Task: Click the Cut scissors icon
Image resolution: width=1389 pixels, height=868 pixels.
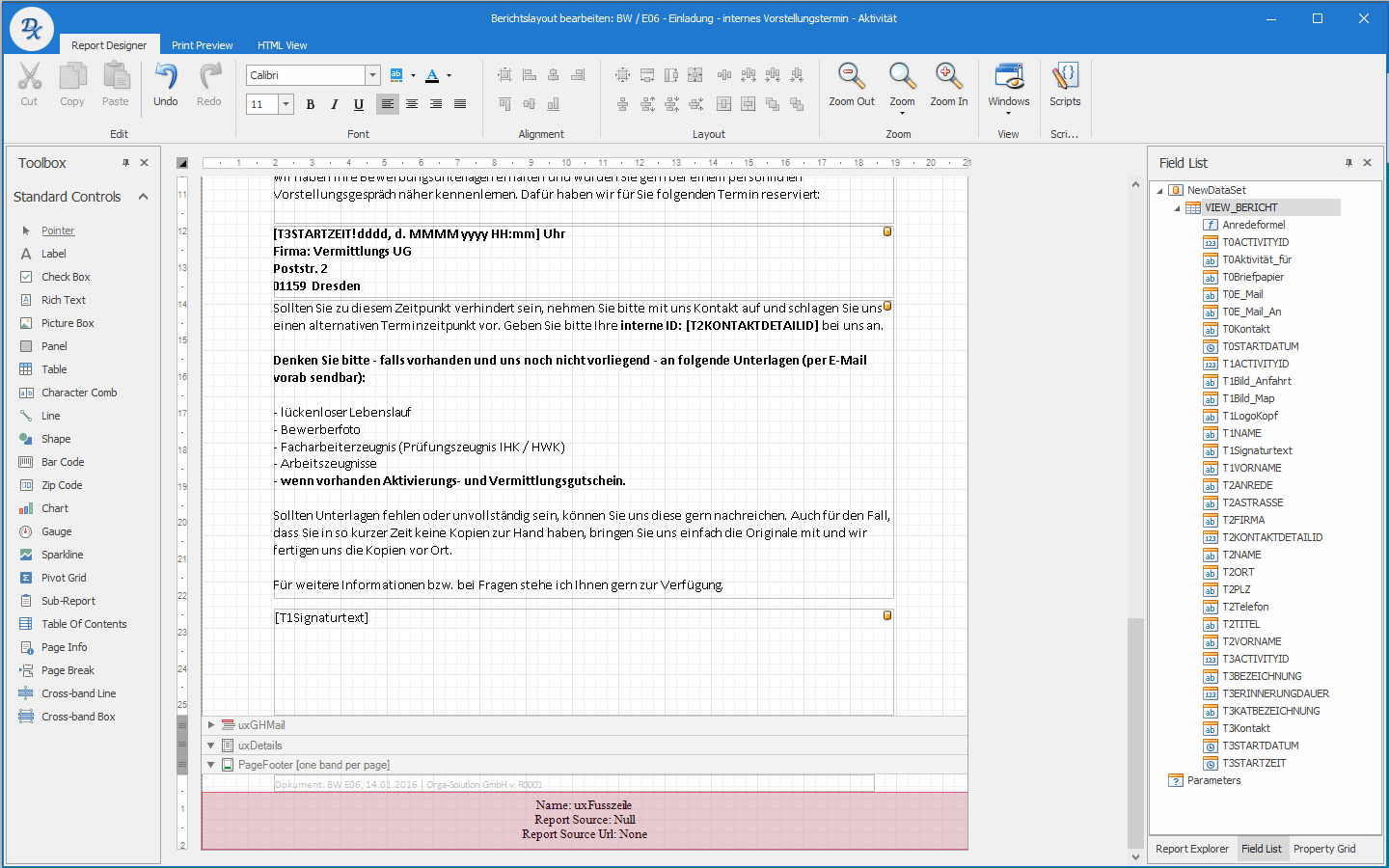Action: 29,76
